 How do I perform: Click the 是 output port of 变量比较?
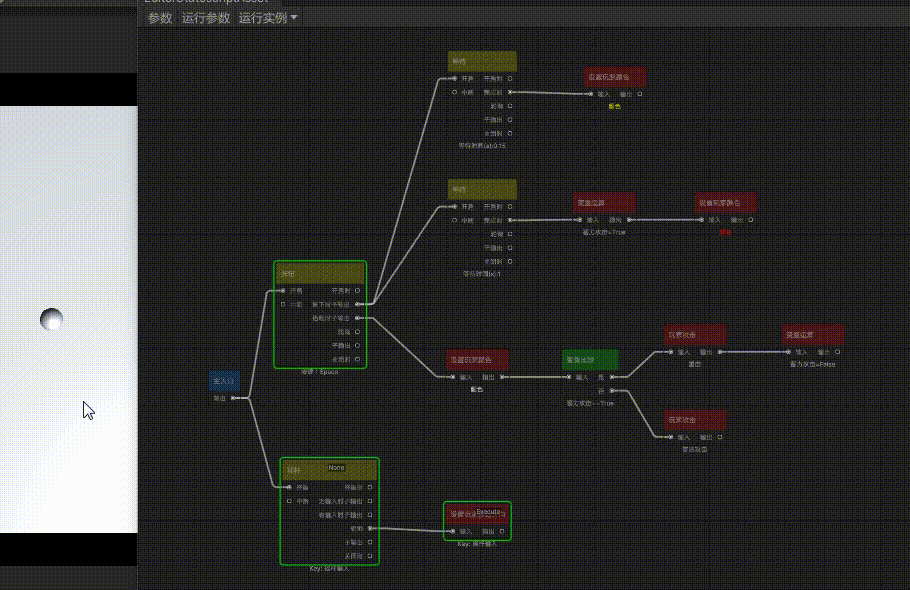point(612,377)
